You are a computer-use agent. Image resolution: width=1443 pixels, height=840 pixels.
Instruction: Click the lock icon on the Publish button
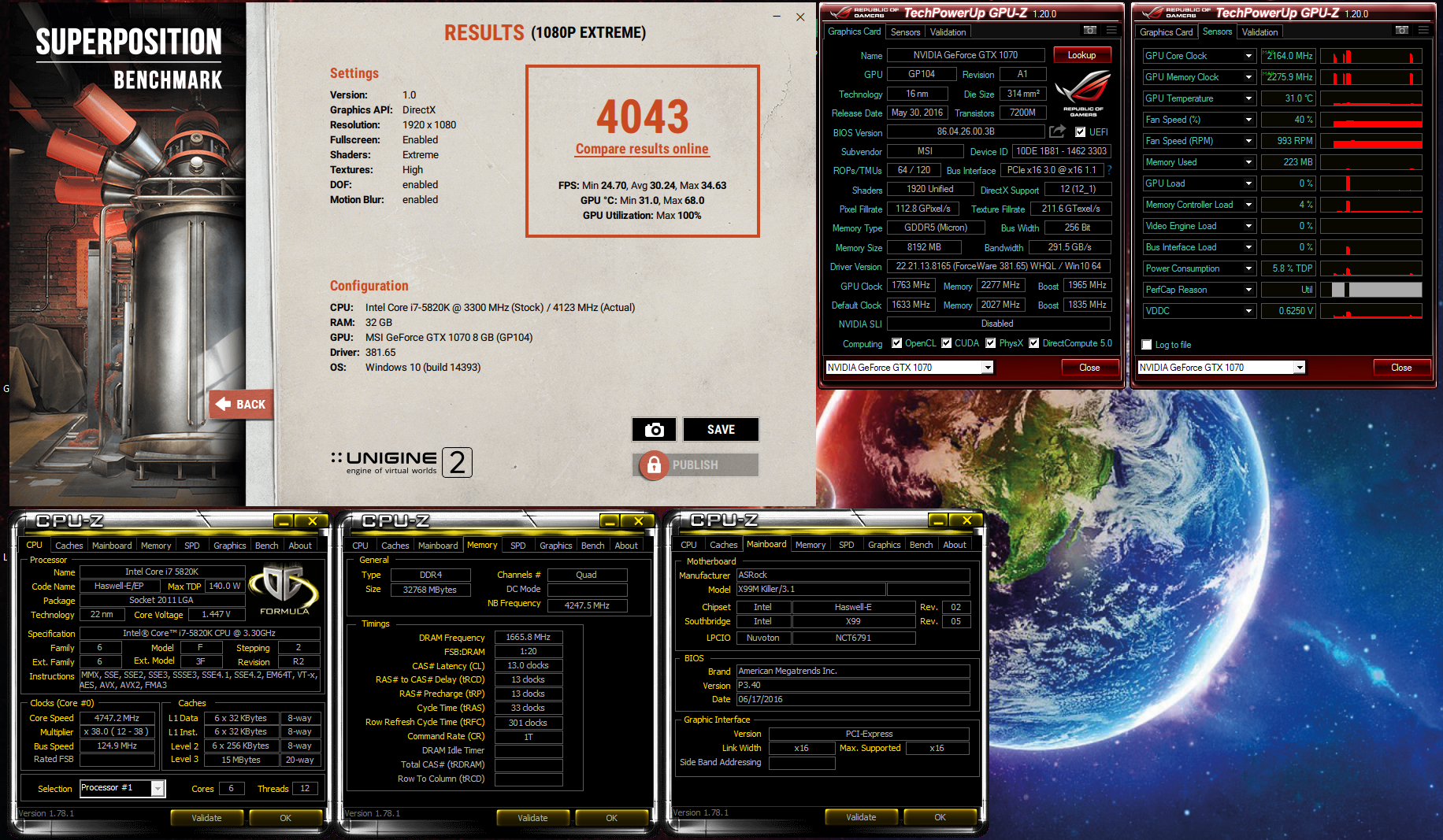click(x=654, y=465)
